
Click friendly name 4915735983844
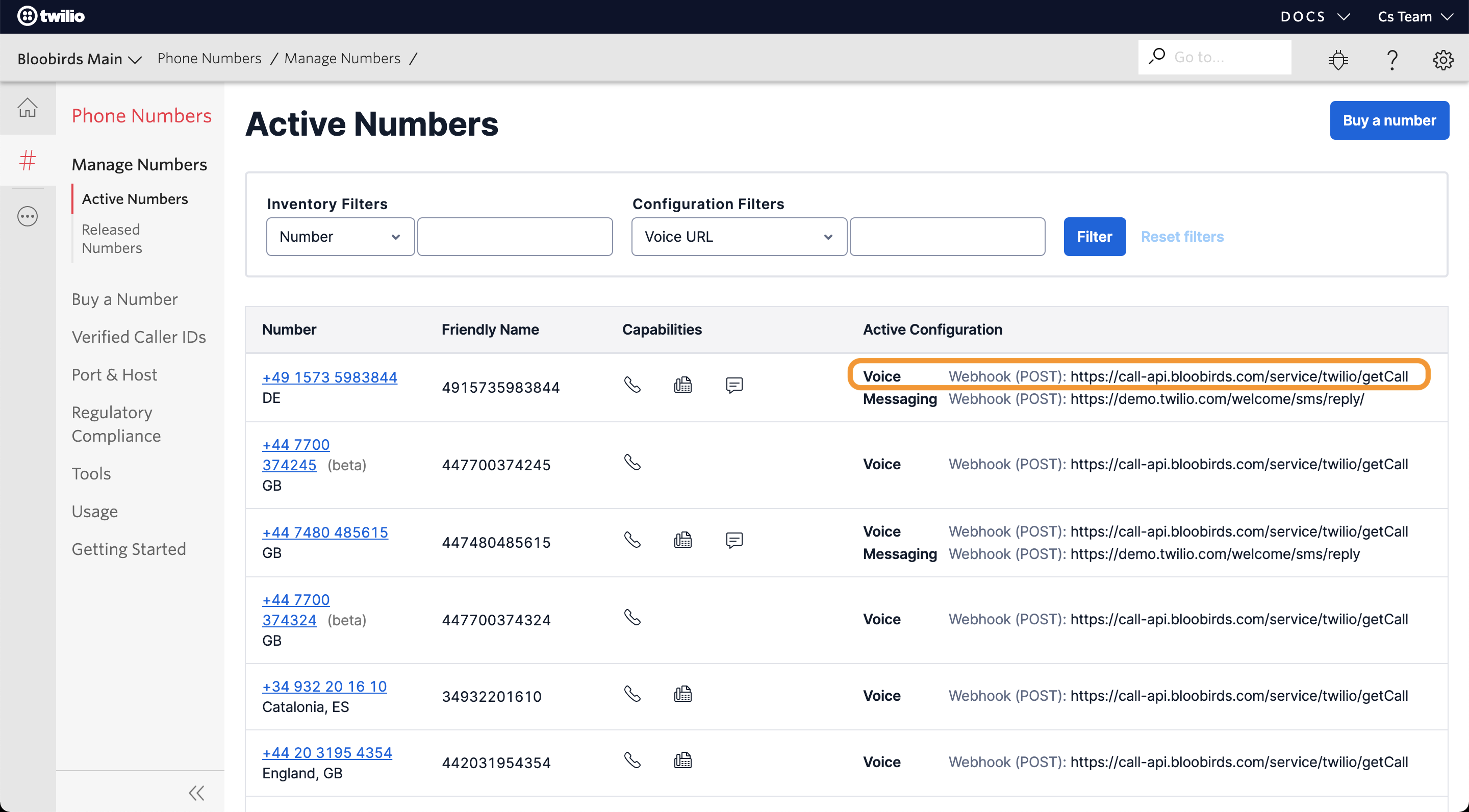(501, 388)
